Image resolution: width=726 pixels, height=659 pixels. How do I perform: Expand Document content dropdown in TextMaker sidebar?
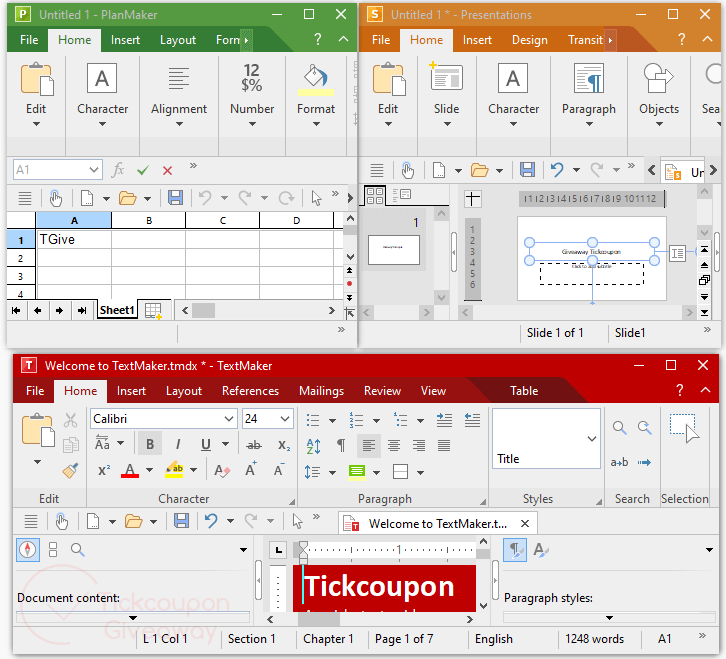pyautogui.click(x=133, y=617)
